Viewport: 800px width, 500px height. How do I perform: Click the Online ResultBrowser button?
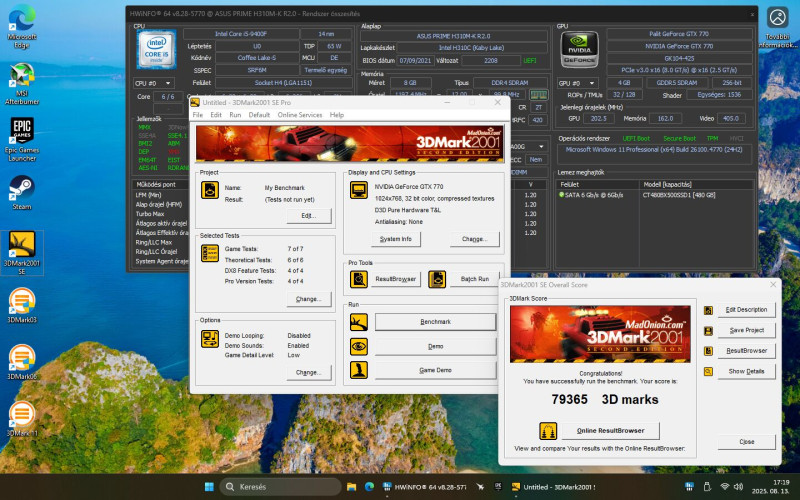pyautogui.click(x=610, y=431)
